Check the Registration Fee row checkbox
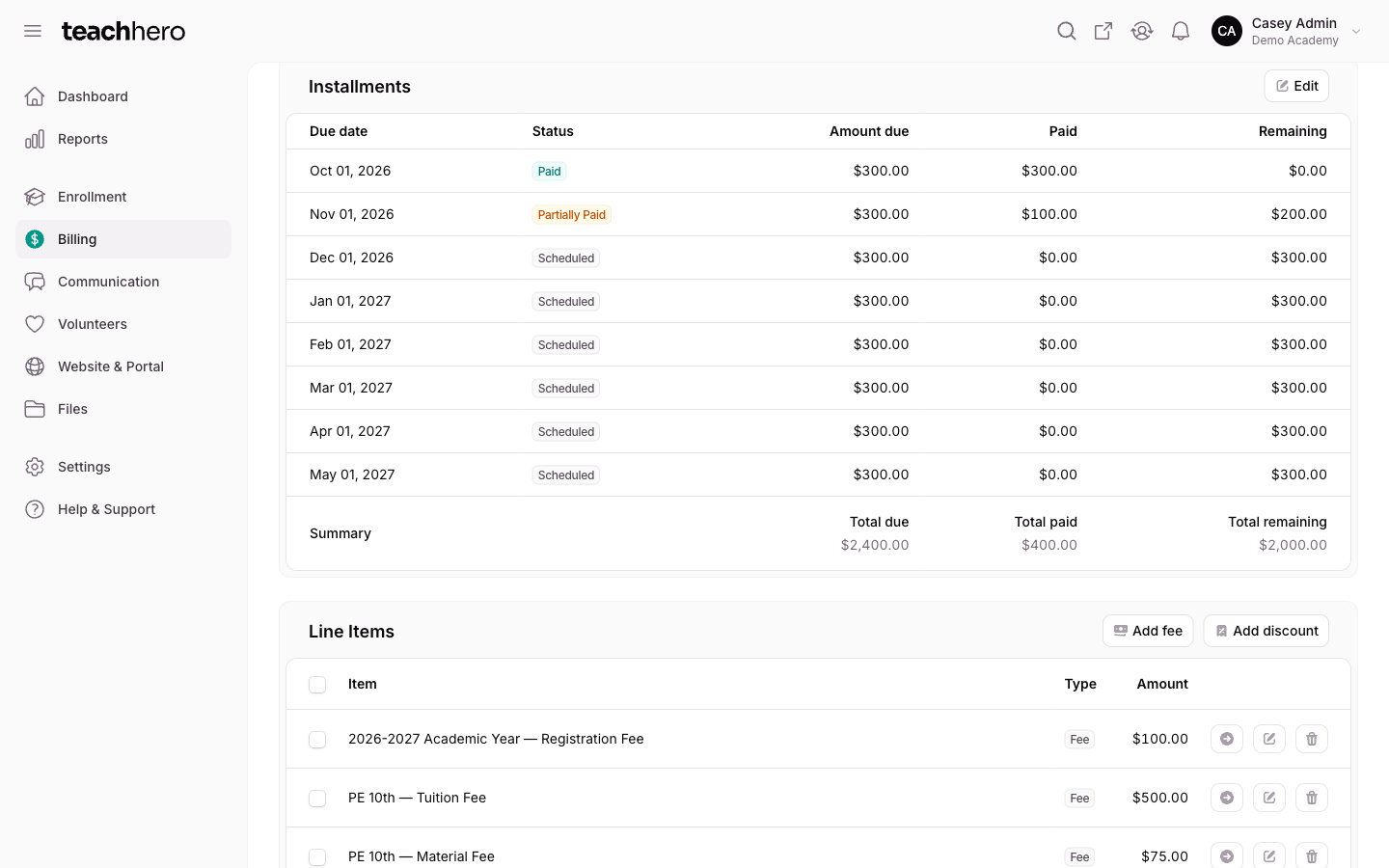This screenshot has width=1389, height=868. tap(317, 740)
